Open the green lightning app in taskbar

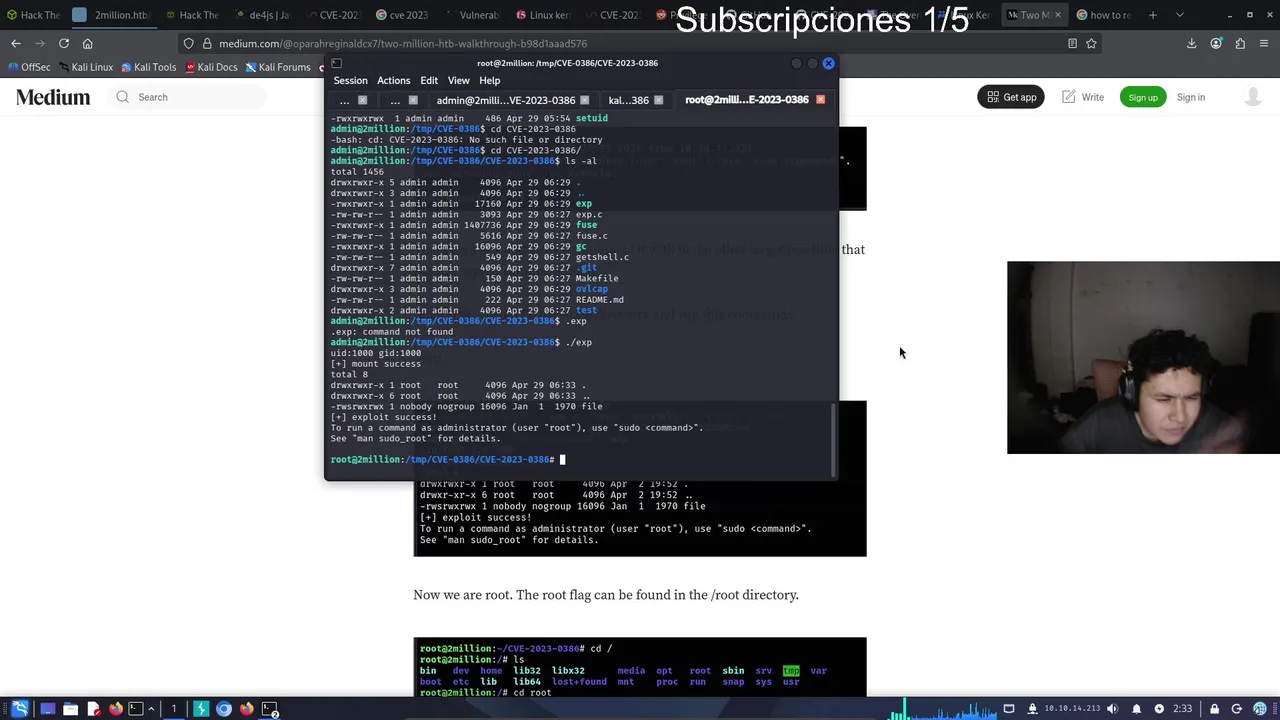tap(201, 709)
